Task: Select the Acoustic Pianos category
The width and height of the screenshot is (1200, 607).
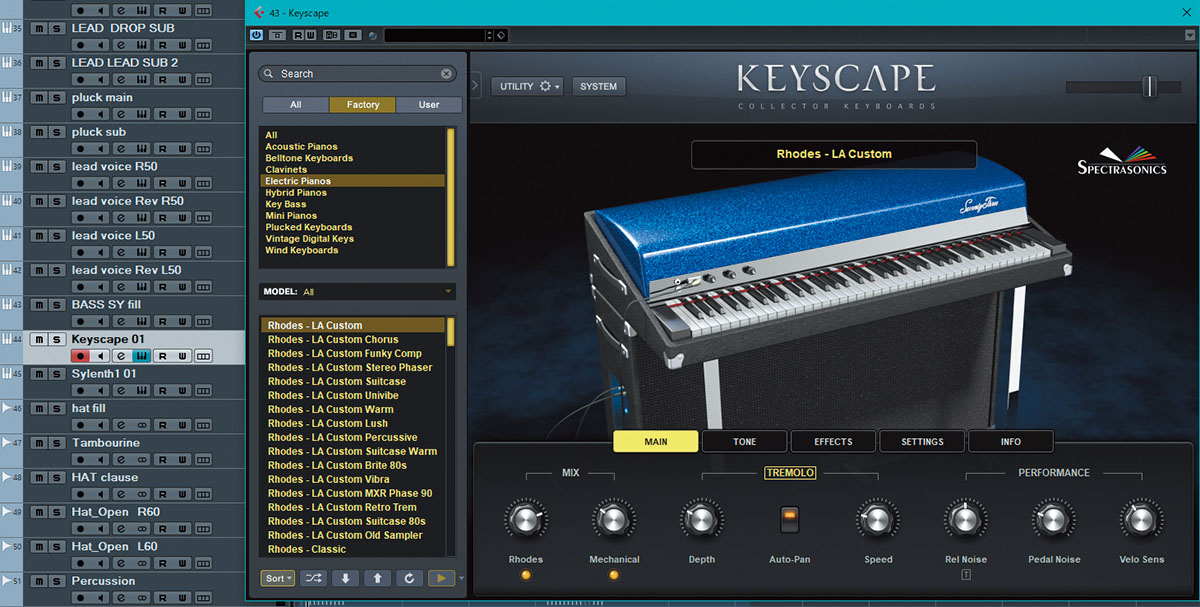Action: click(x=301, y=147)
